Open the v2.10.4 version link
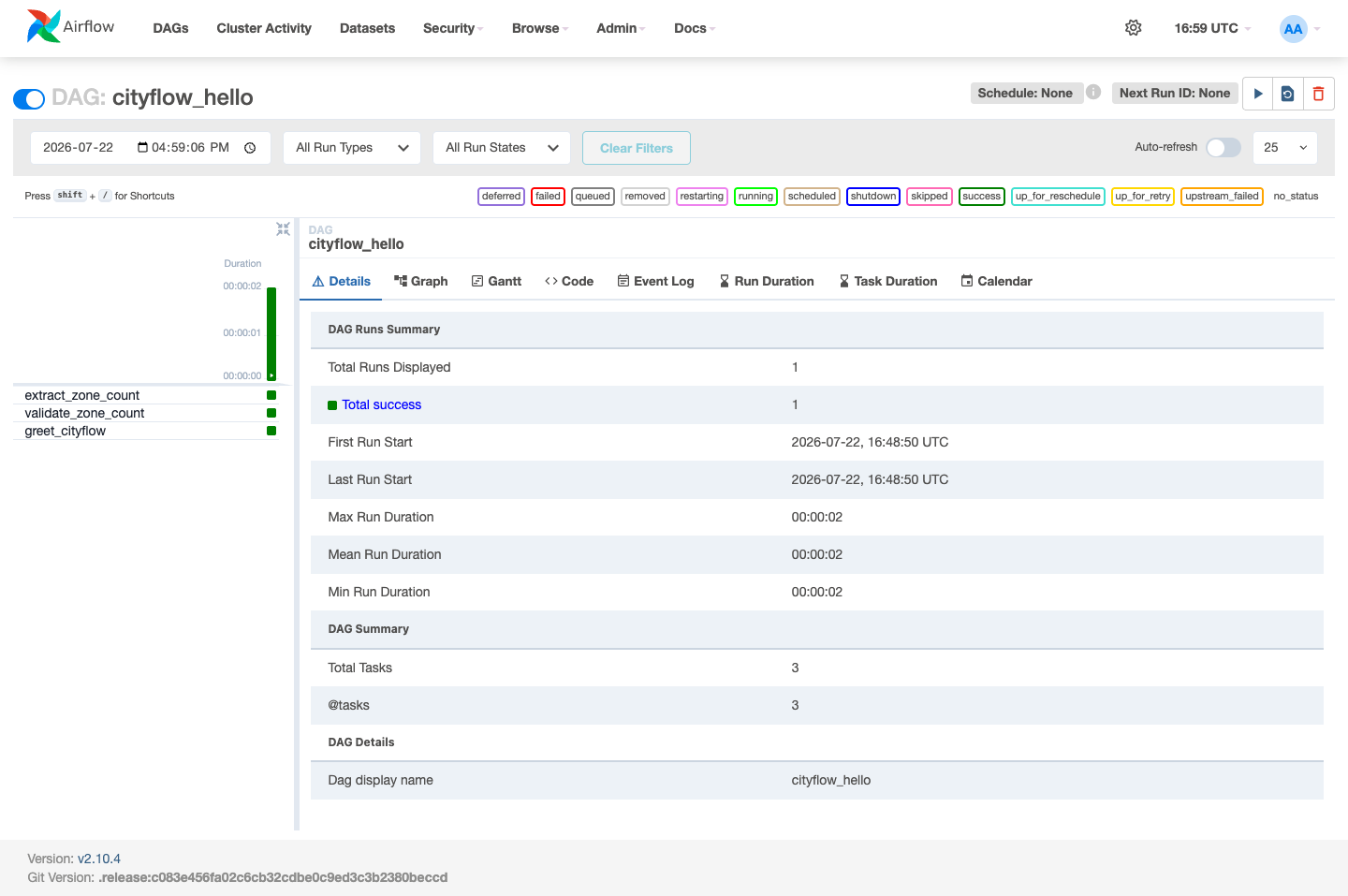The height and width of the screenshot is (896, 1348). [x=99, y=859]
